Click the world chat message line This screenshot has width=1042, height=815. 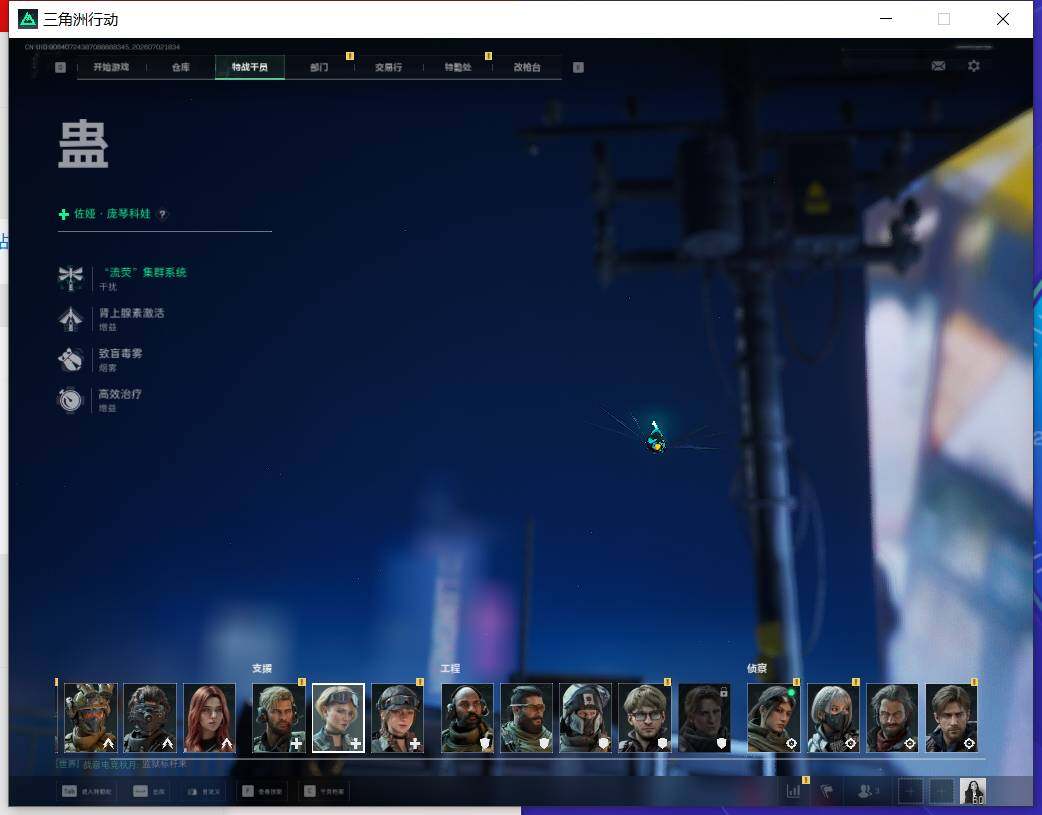pyautogui.click(x=122, y=764)
